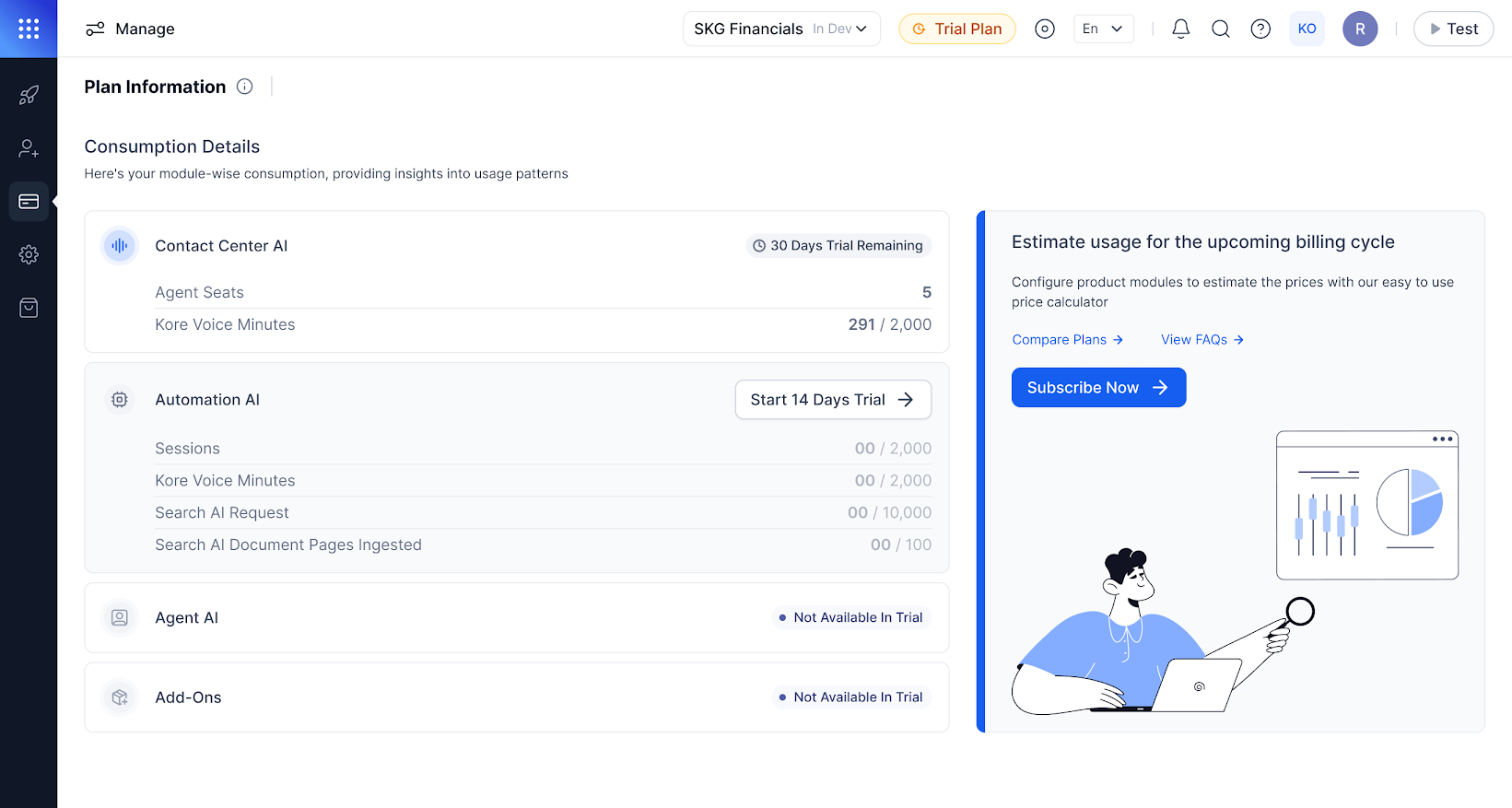Expand the SKG Financials workspace dropdown
This screenshot has width=1512, height=808.
[x=781, y=29]
